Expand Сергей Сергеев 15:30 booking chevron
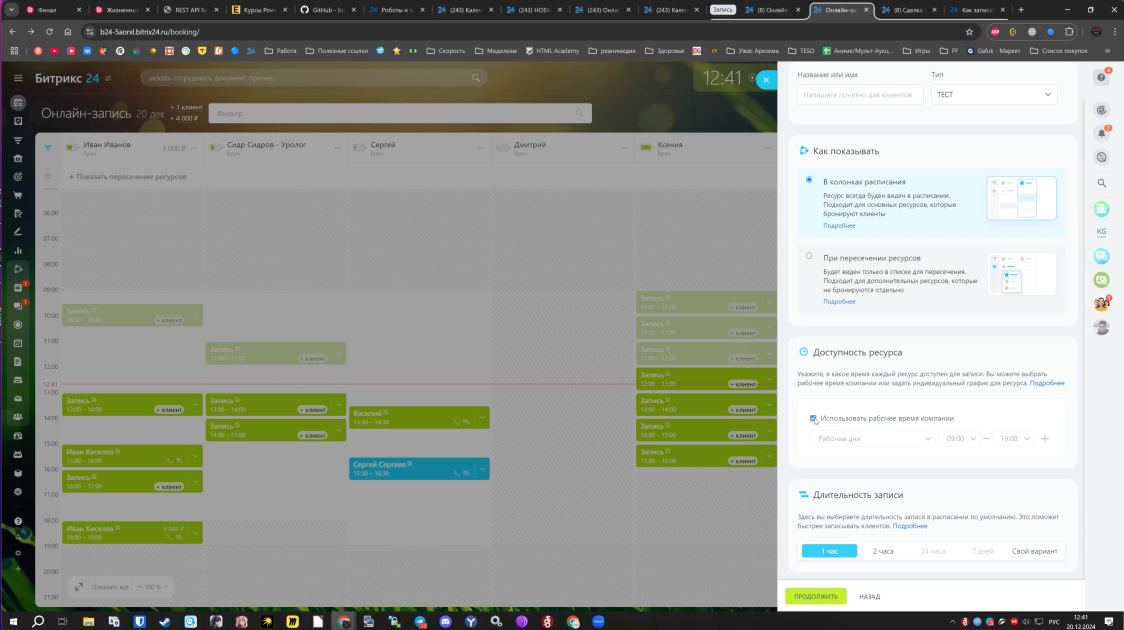This screenshot has width=1124, height=630. pyautogui.click(x=482, y=469)
